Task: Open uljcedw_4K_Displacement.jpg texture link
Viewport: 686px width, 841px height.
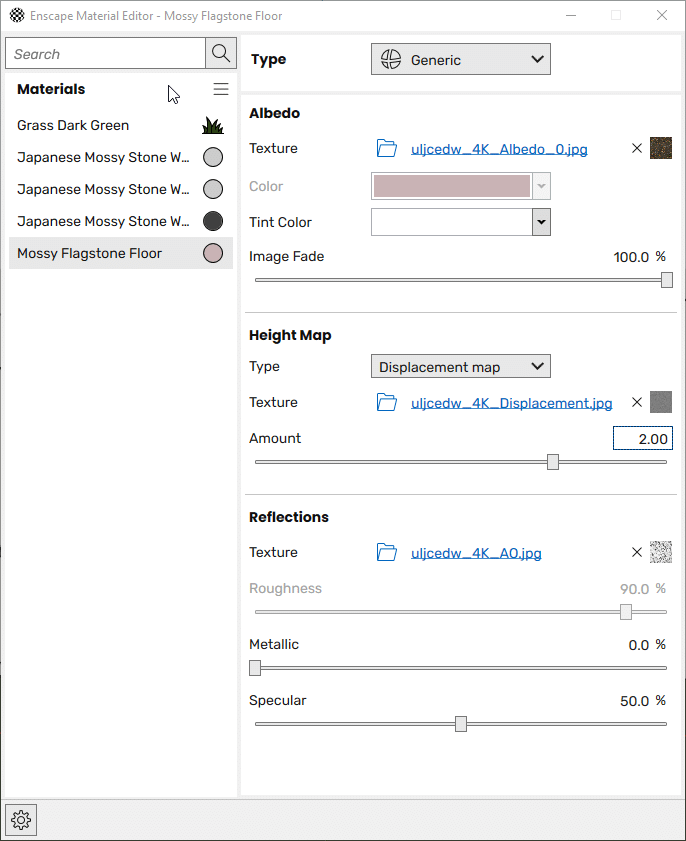Action: point(511,404)
